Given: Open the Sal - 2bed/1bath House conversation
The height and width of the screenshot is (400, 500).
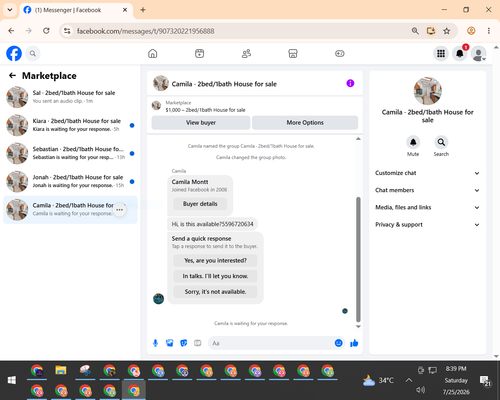Looking at the screenshot, I should pyautogui.click(x=70, y=97).
